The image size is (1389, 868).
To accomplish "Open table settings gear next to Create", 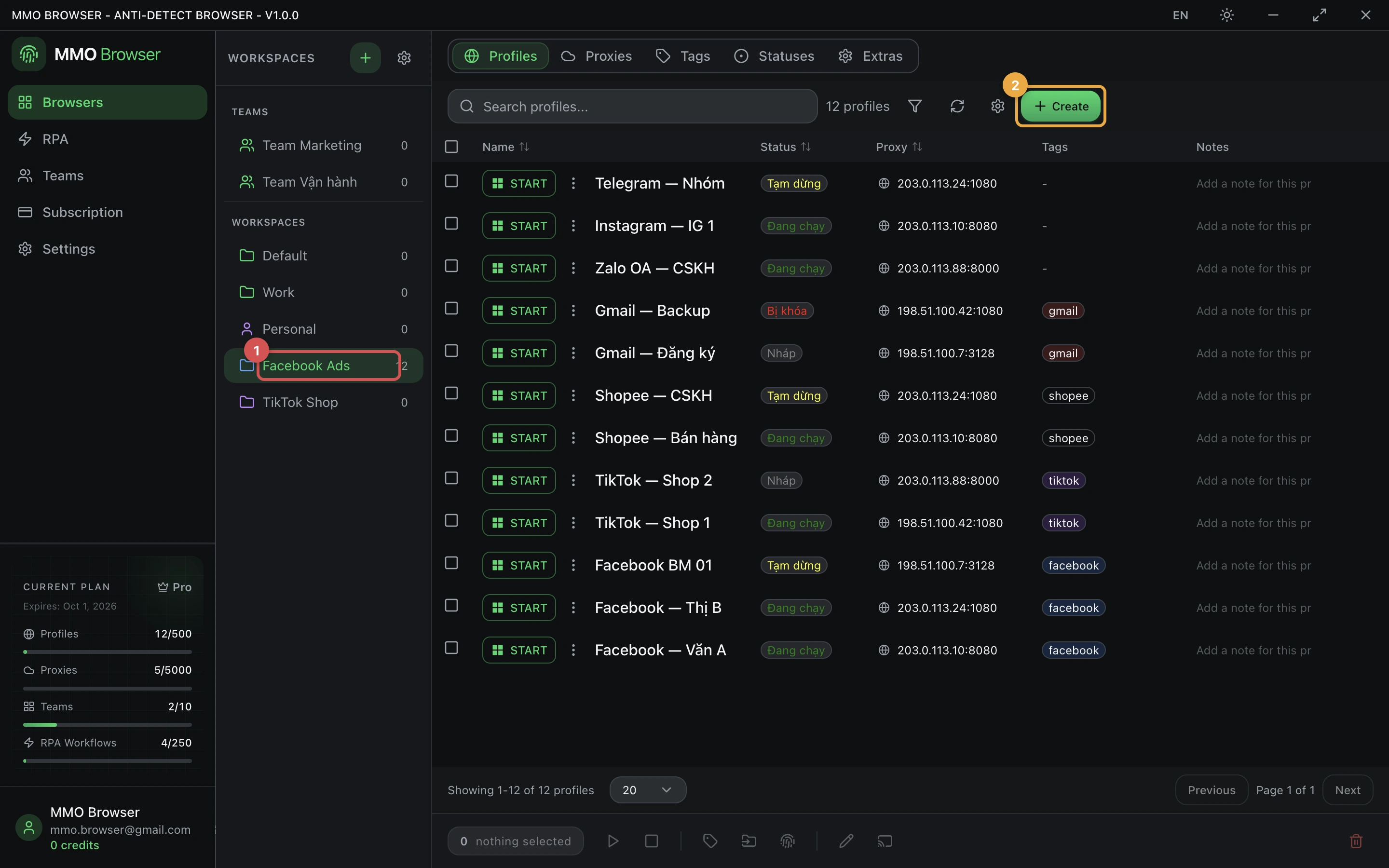I will click(997, 106).
